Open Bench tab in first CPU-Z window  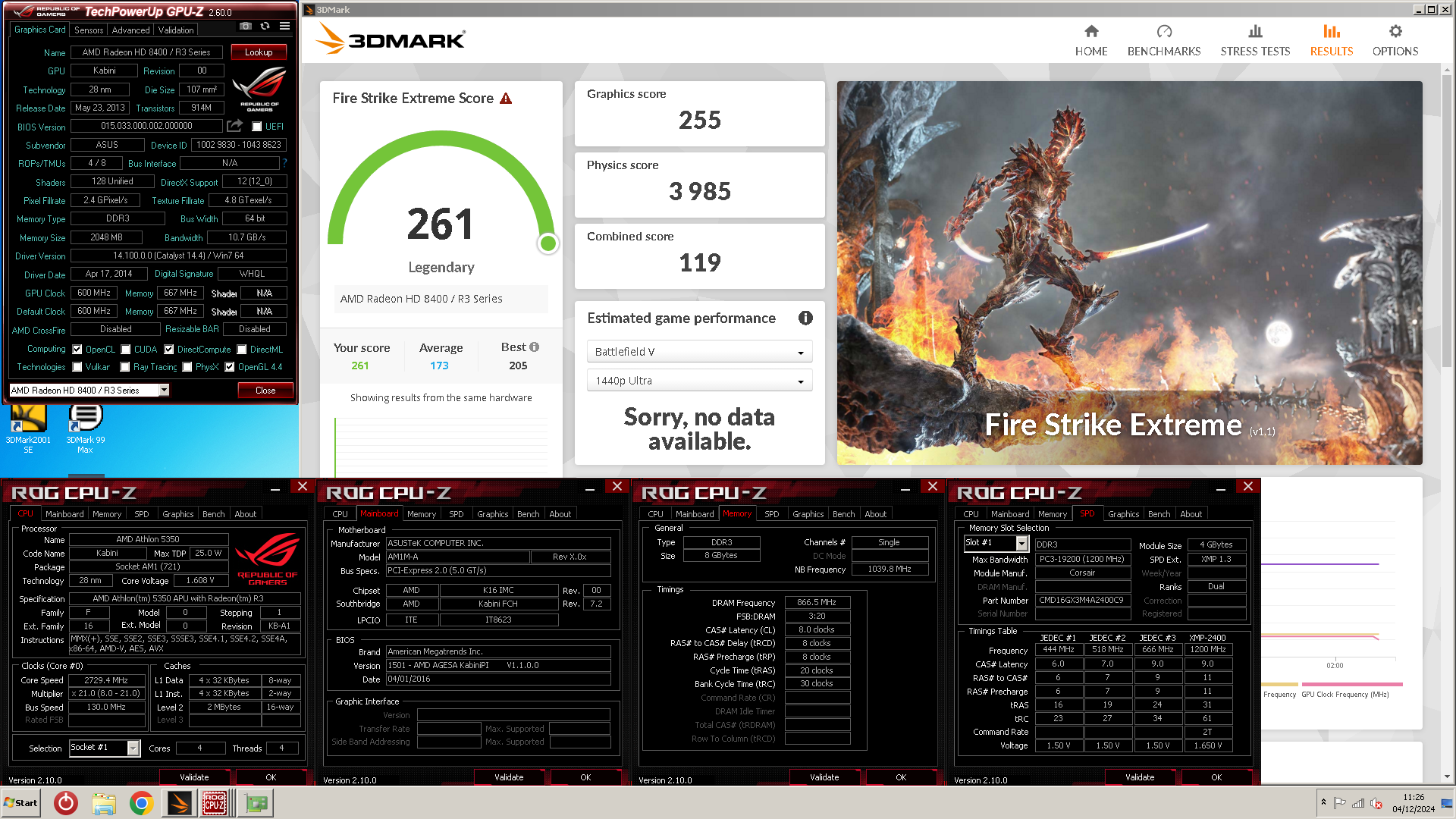[x=214, y=514]
